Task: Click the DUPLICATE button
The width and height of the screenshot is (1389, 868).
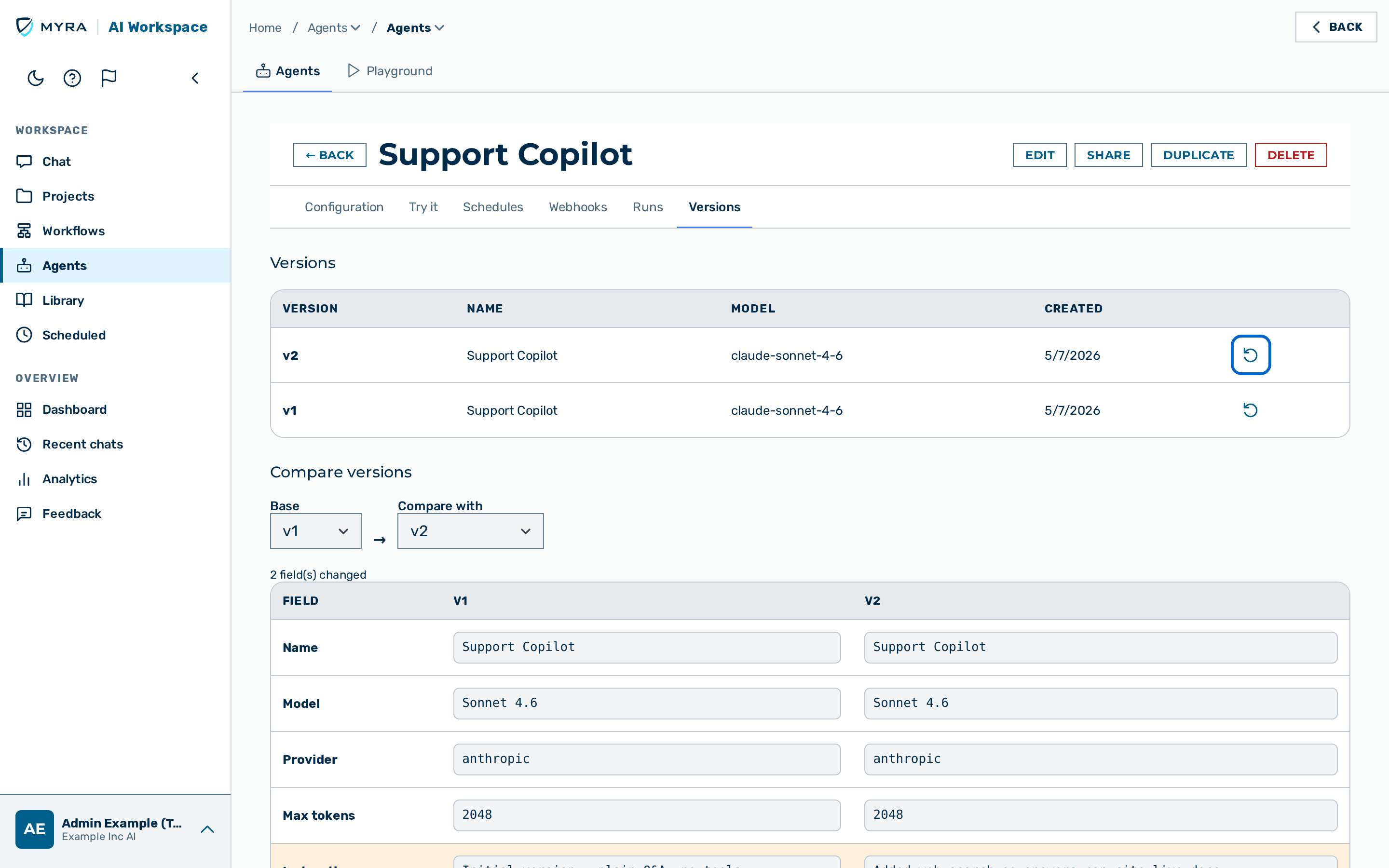Action: point(1198,155)
